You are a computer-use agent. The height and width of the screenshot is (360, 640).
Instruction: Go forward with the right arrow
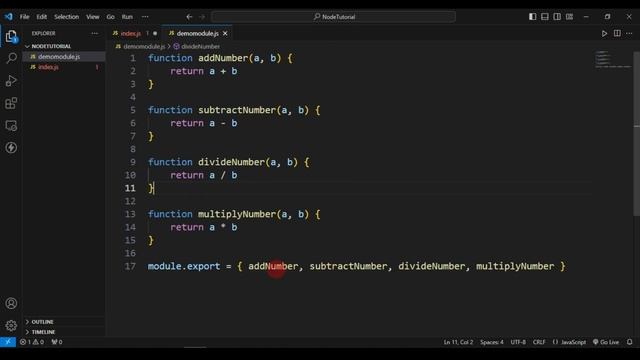pyautogui.click(x=202, y=17)
